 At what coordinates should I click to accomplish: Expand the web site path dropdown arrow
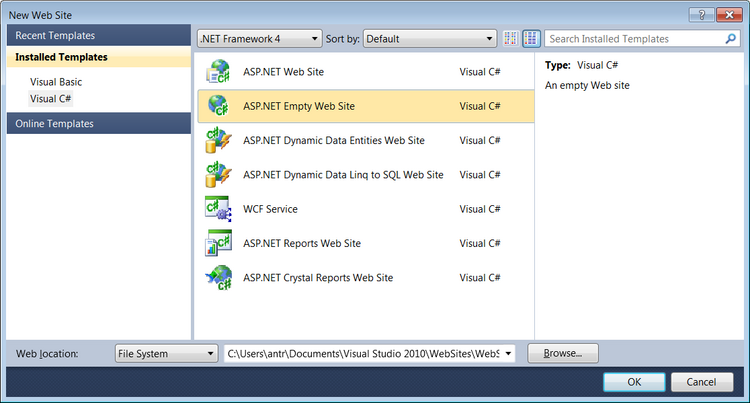pos(508,354)
